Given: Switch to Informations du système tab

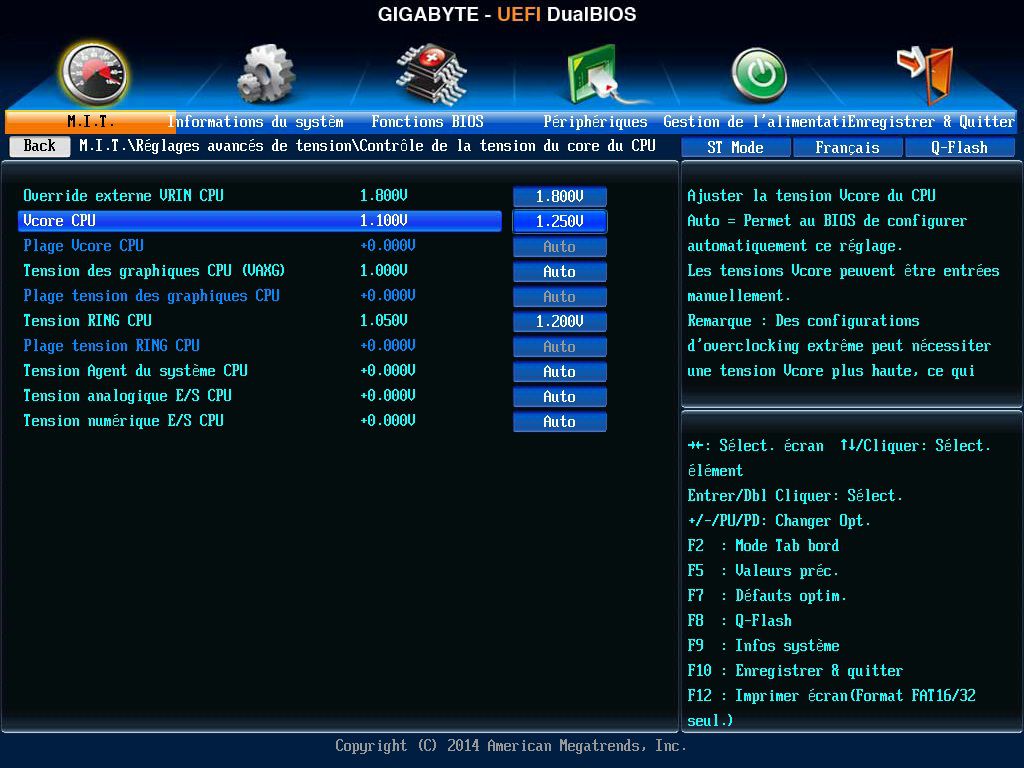Looking at the screenshot, I should point(255,121).
